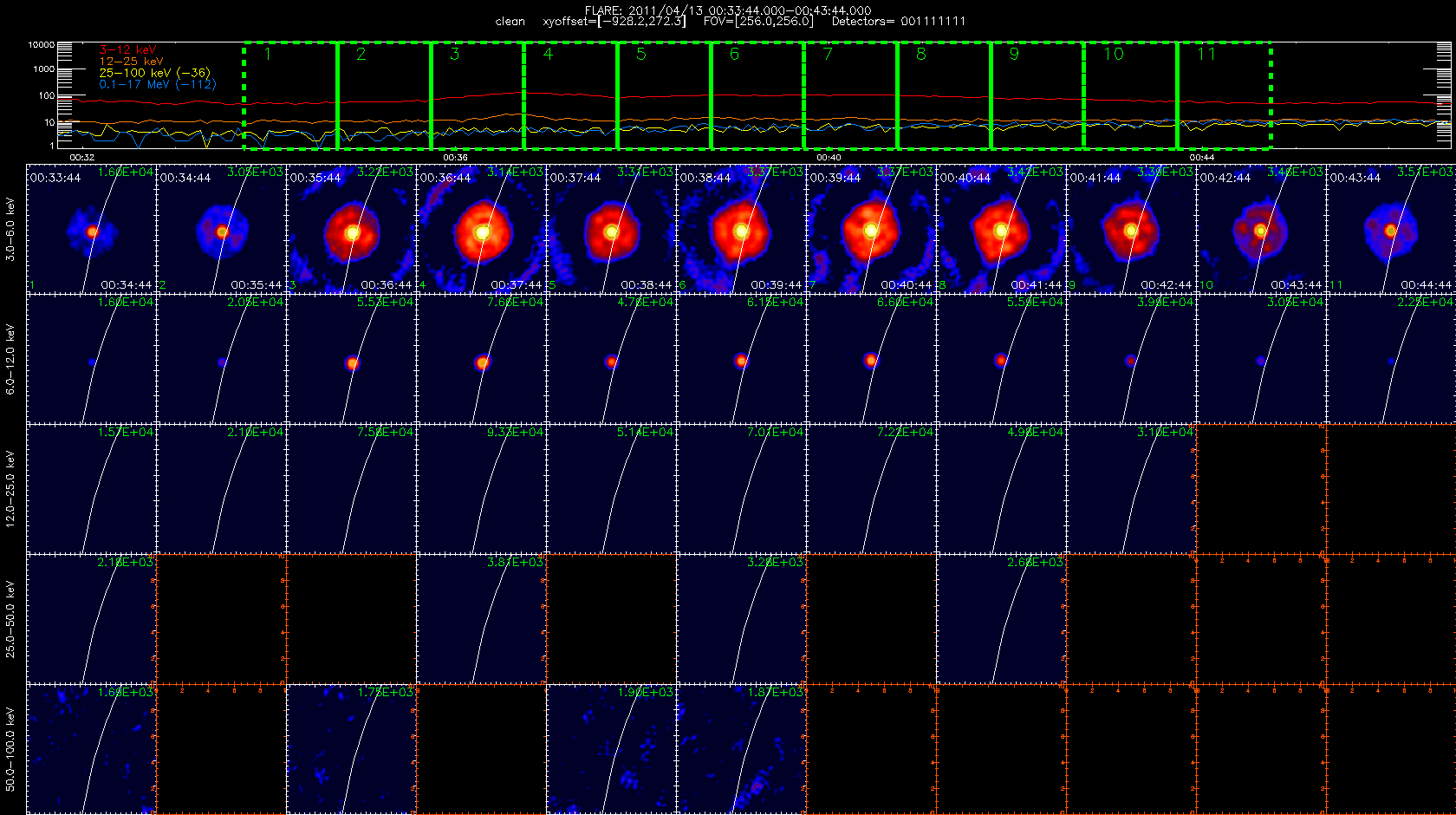Click the 12.0-25.0 keV row label
This screenshot has height=815, width=1456.
(x=10, y=490)
